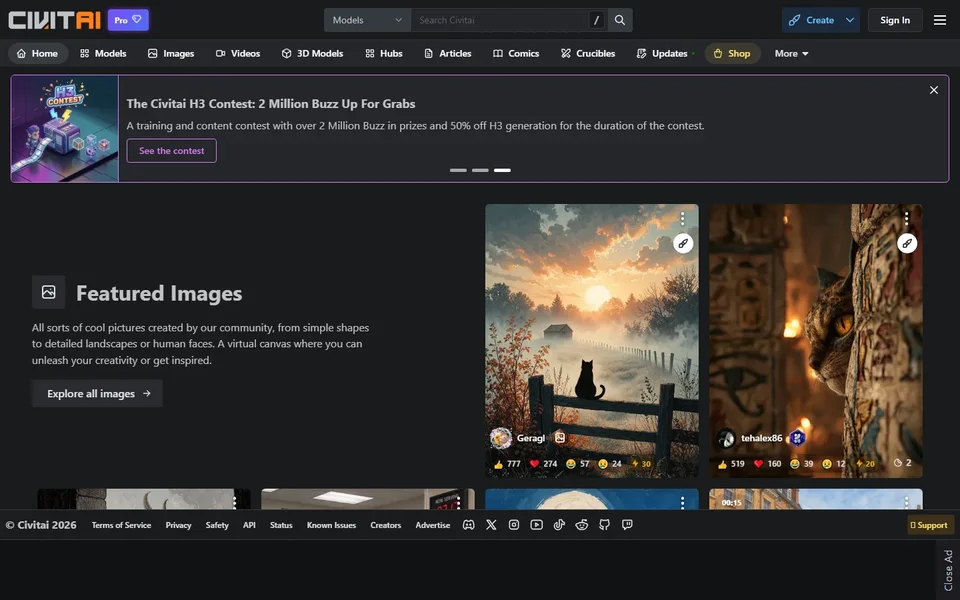This screenshot has height=600, width=960.
Task: Dismiss the H3 Contest banner
Action: 934,90
